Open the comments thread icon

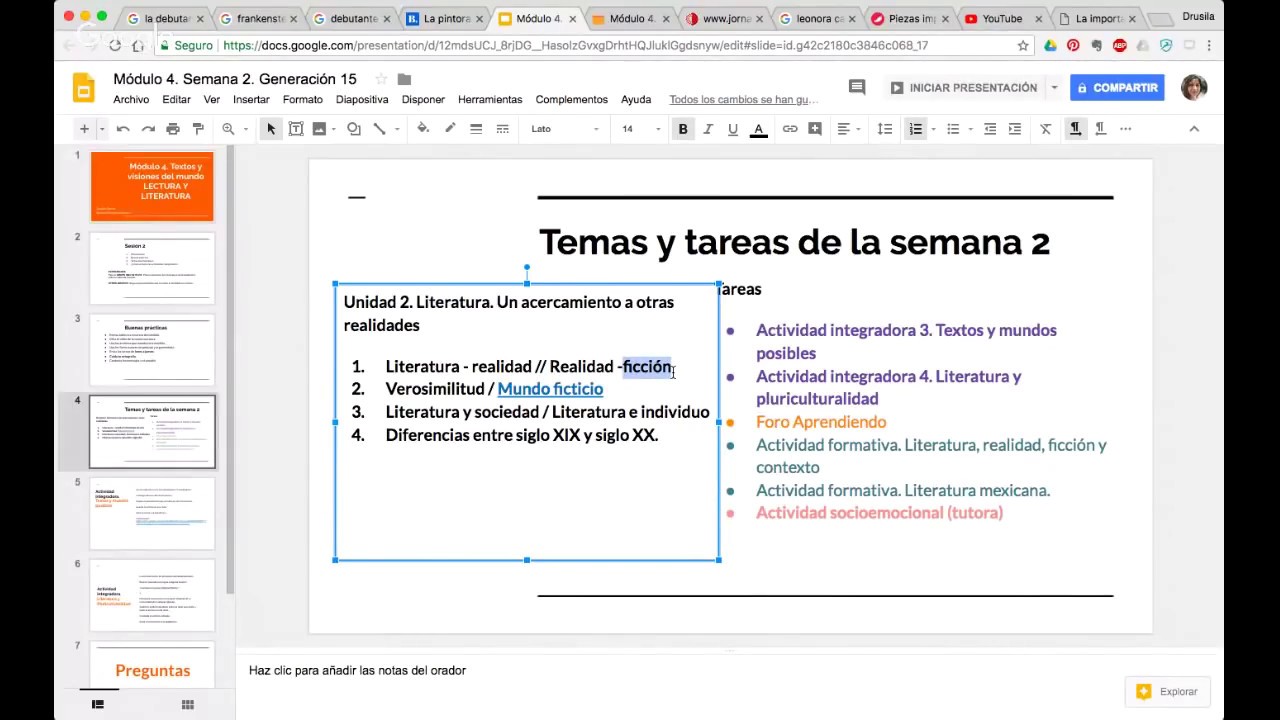point(857,88)
